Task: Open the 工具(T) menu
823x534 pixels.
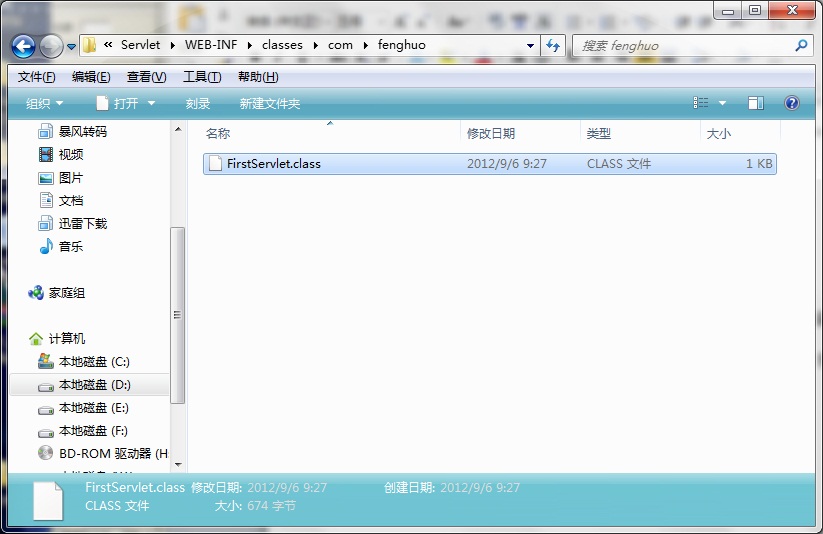Action: tap(202, 77)
